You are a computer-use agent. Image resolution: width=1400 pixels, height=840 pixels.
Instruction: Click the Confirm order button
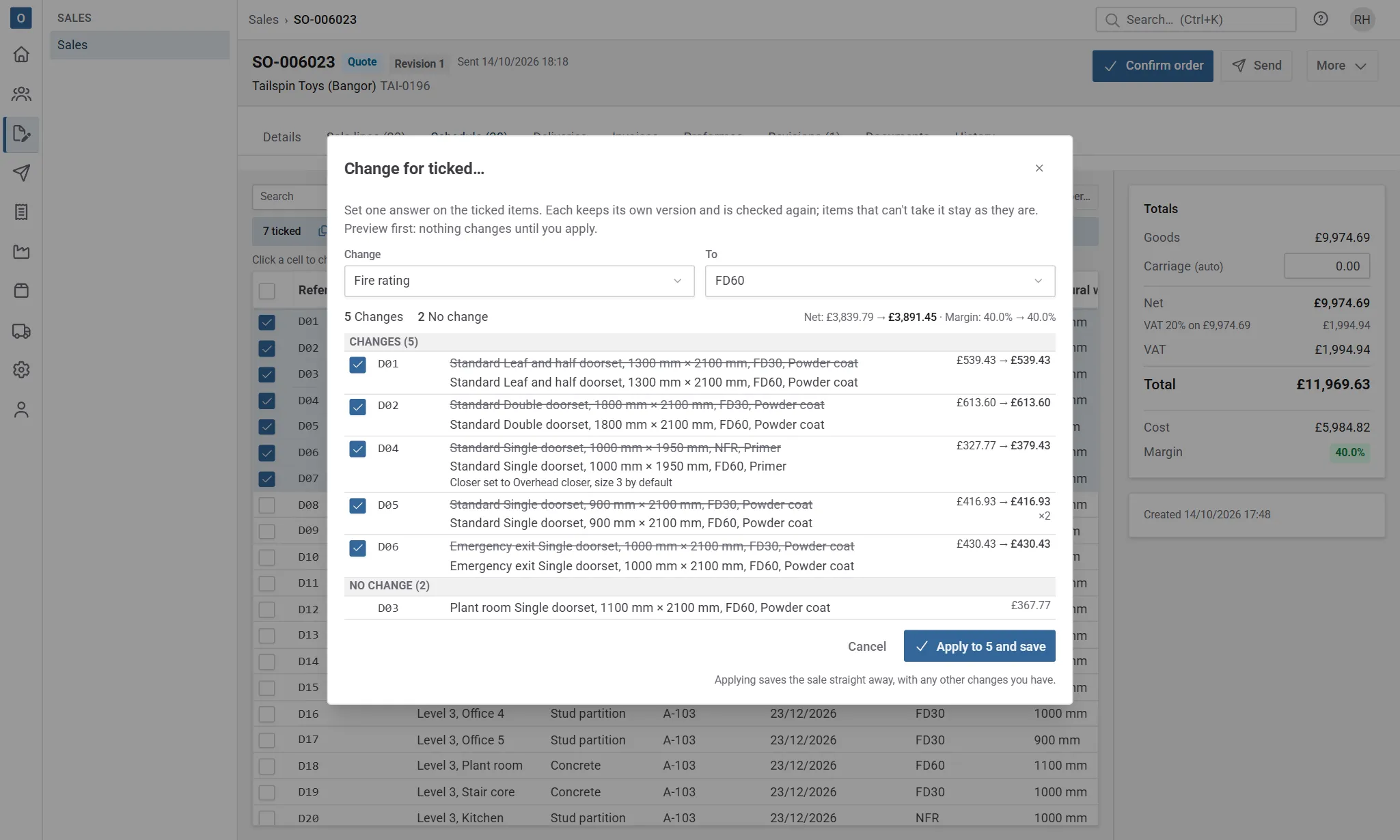[x=1152, y=66]
